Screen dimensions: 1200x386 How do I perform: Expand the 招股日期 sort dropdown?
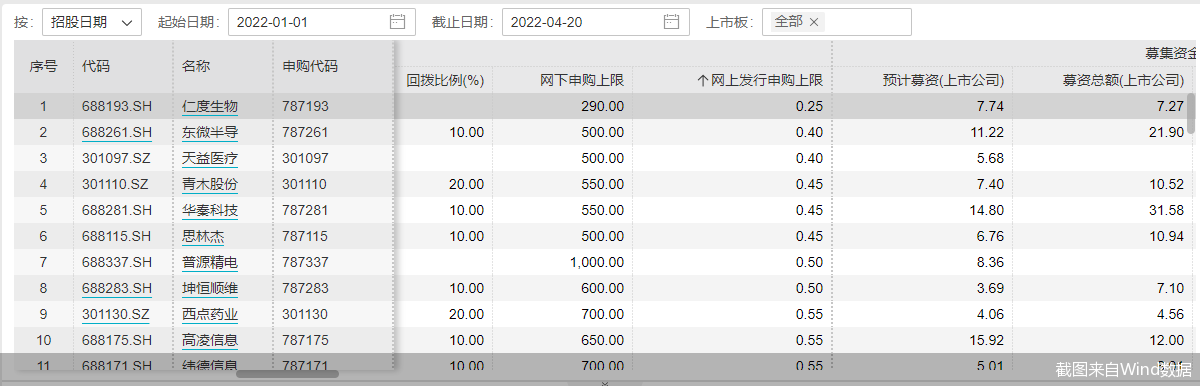pyautogui.click(x=92, y=22)
